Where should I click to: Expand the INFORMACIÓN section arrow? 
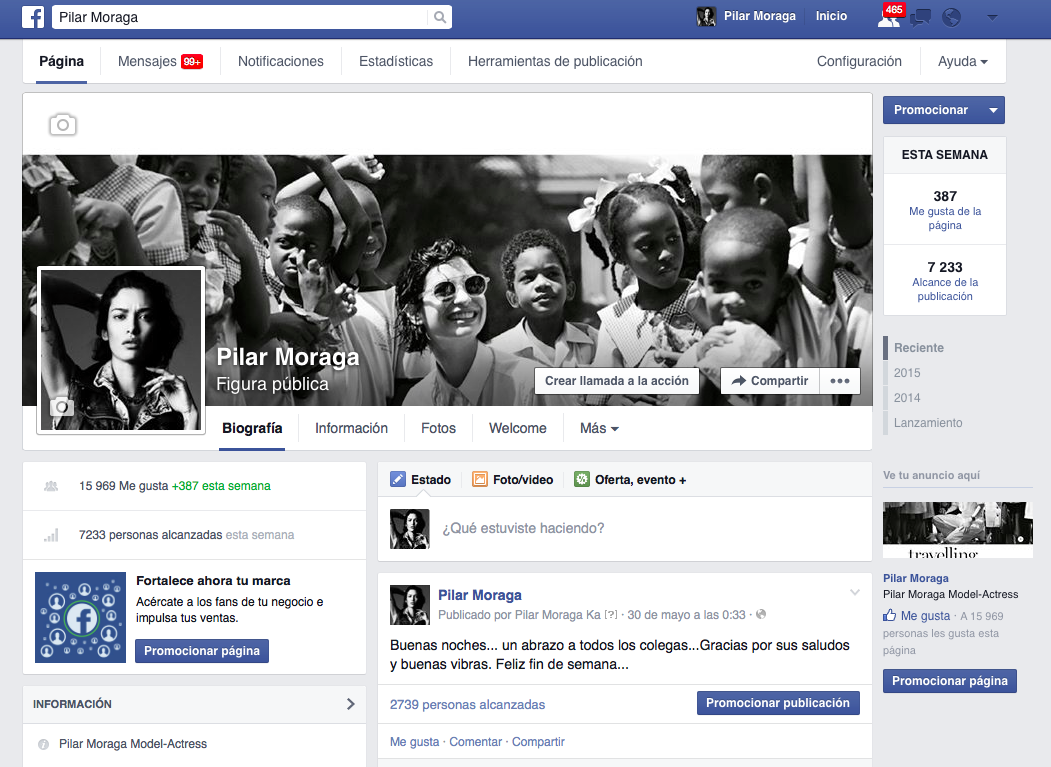[351, 704]
